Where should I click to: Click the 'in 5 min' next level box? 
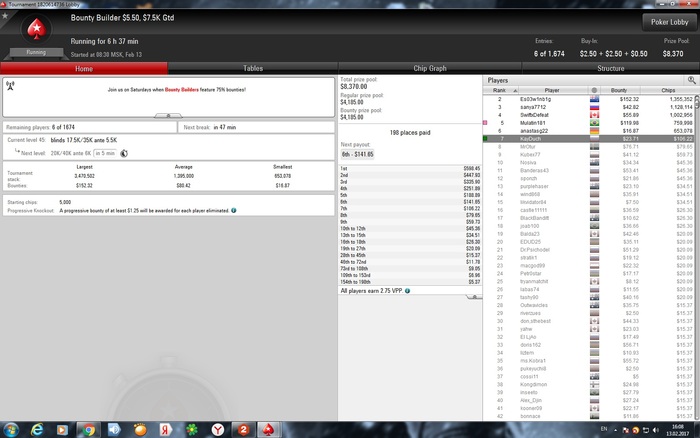(105, 153)
